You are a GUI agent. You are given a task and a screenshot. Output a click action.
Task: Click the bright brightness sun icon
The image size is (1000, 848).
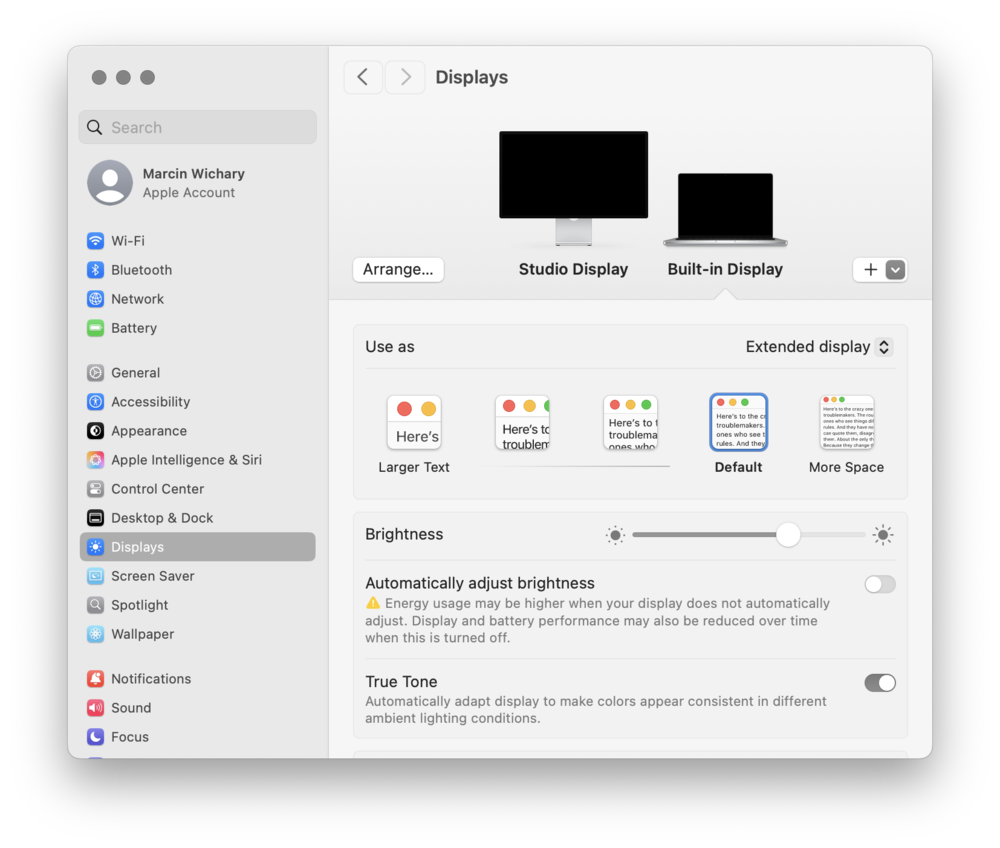[x=883, y=535]
